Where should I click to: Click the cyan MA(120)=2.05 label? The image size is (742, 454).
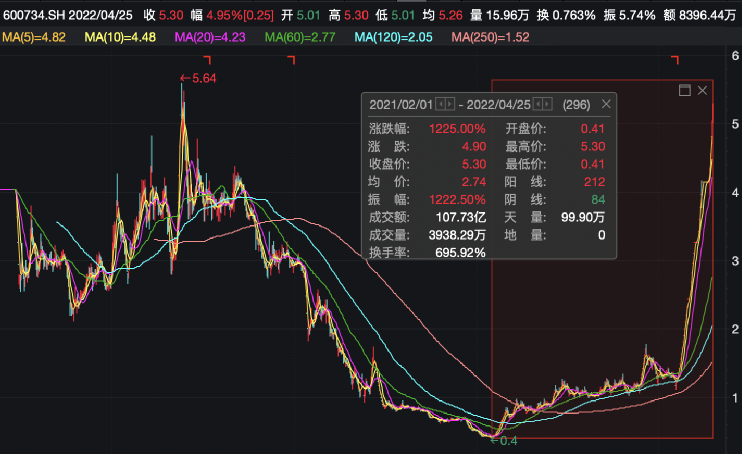[394, 37]
